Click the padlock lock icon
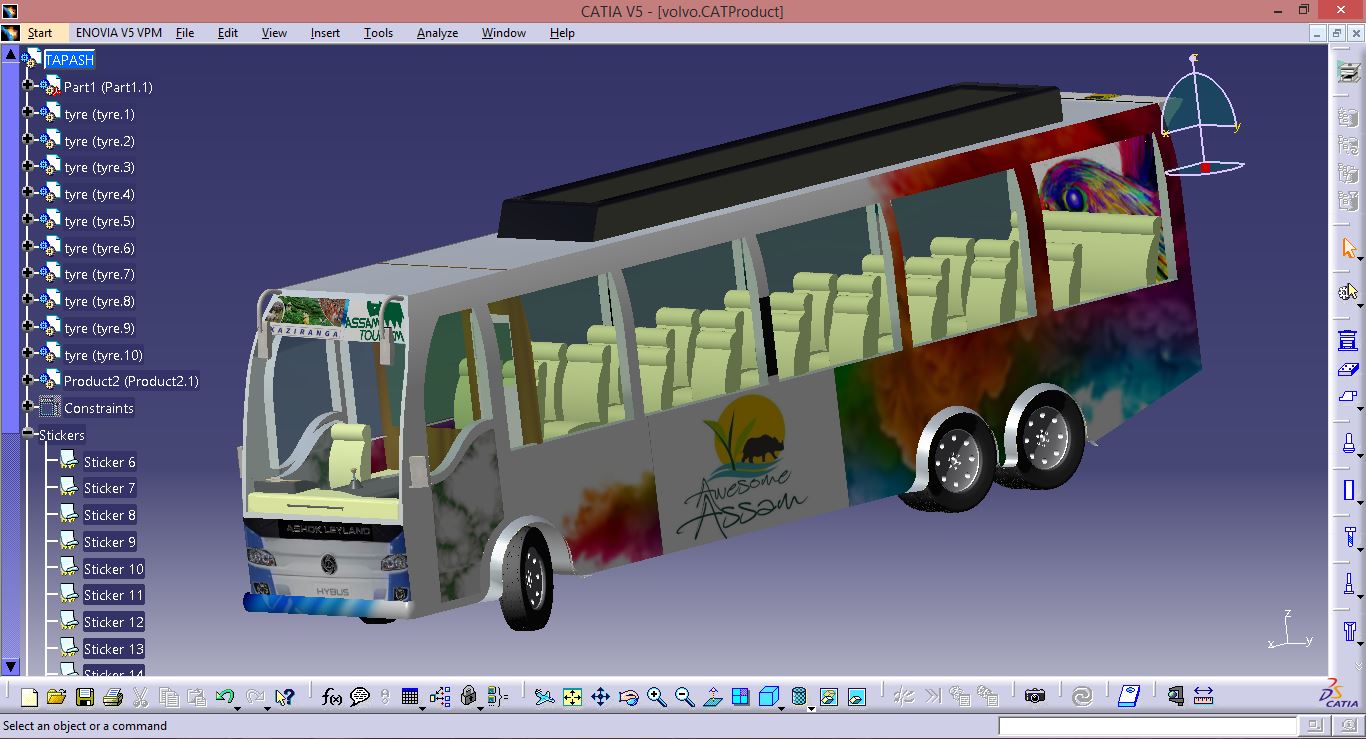This screenshot has height=739, width=1366. click(x=468, y=697)
